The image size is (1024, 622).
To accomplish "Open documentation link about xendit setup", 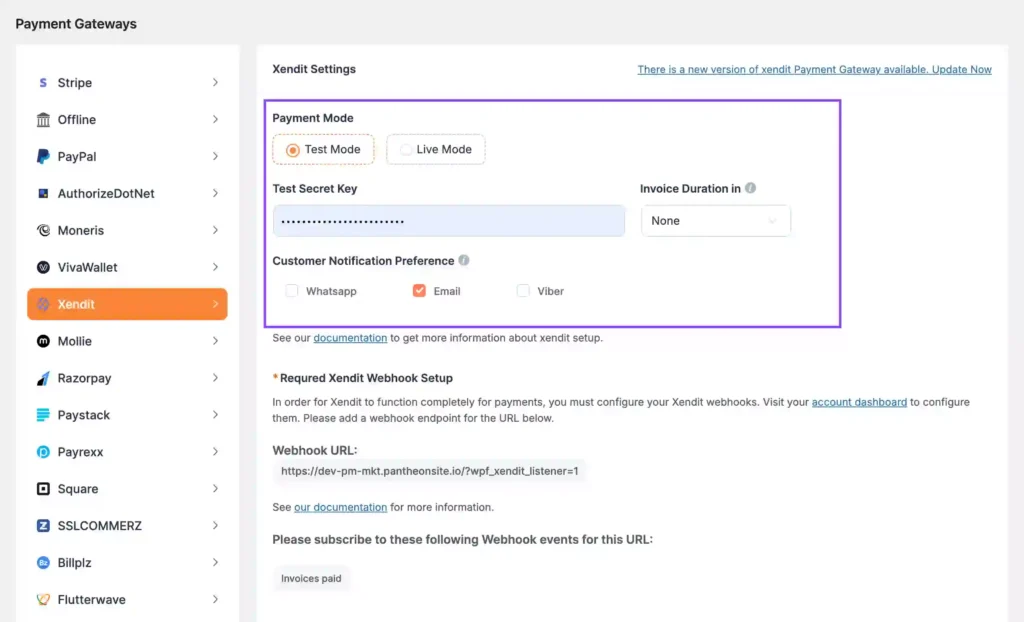I will point(350,338).
